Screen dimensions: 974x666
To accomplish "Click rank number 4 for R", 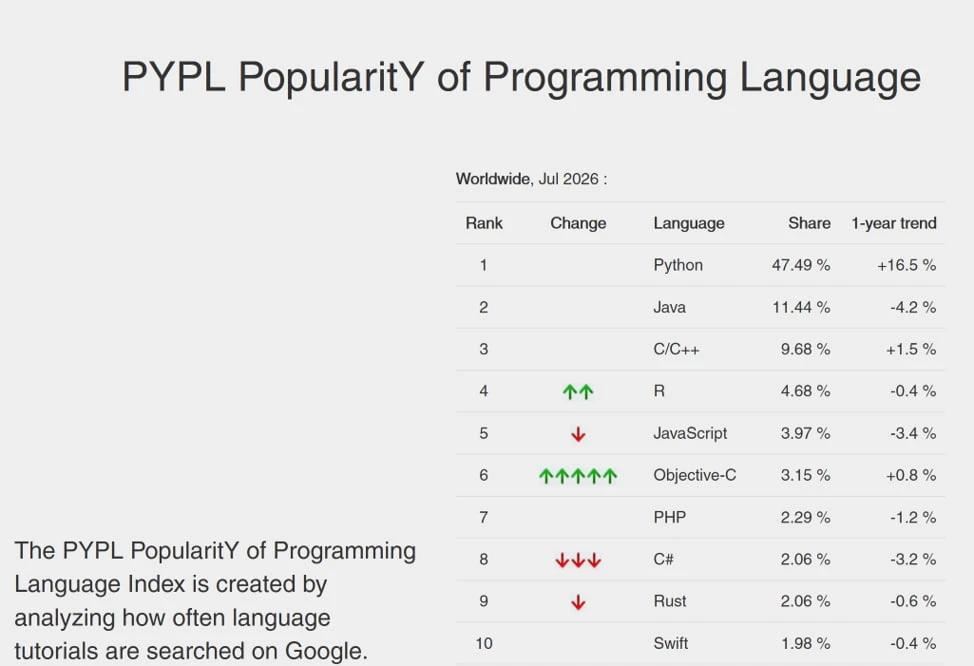I will pos(483,391).
